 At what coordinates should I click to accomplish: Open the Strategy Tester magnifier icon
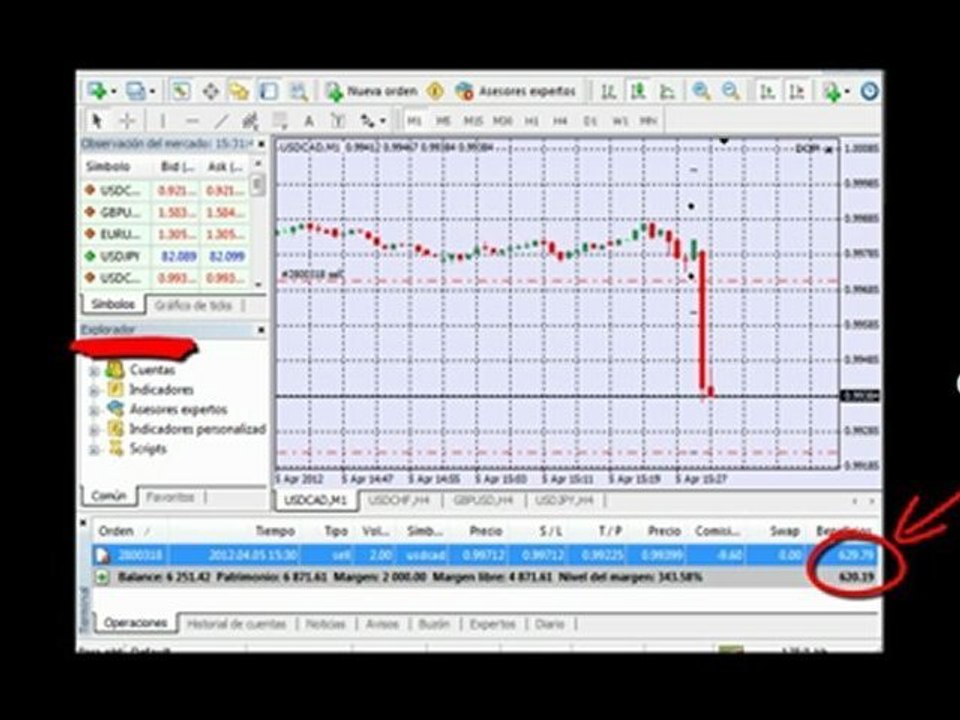click(298, 91)
